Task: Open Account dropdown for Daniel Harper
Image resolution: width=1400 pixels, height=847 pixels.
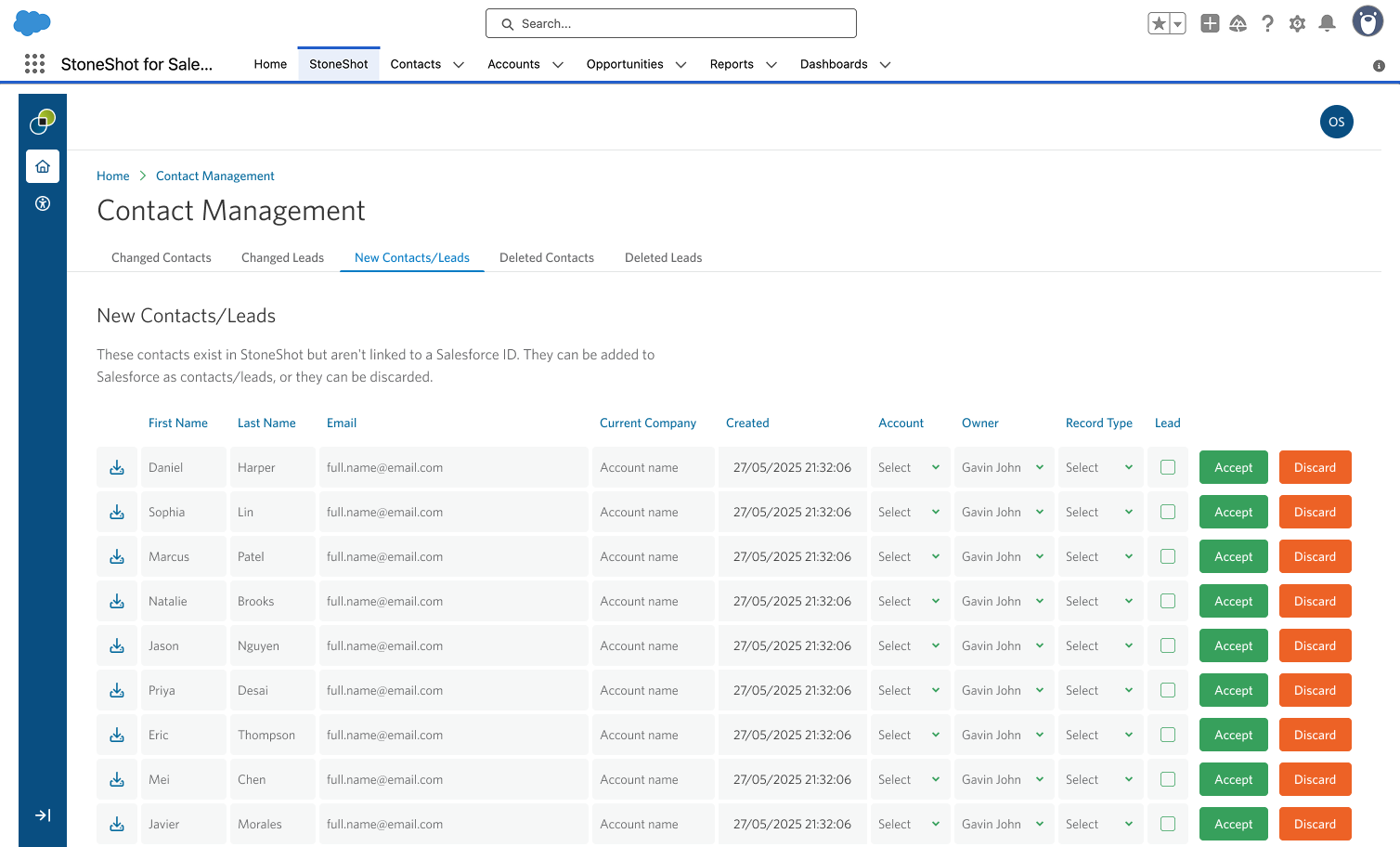Action: pos(910,467)
